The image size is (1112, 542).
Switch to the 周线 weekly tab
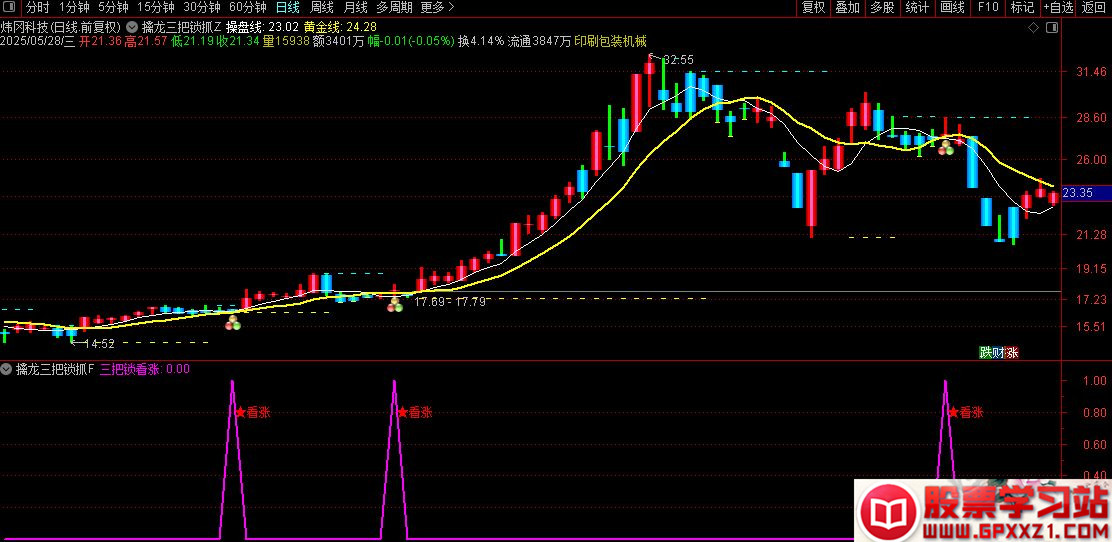pyautogui.click(x=321, y=8)
